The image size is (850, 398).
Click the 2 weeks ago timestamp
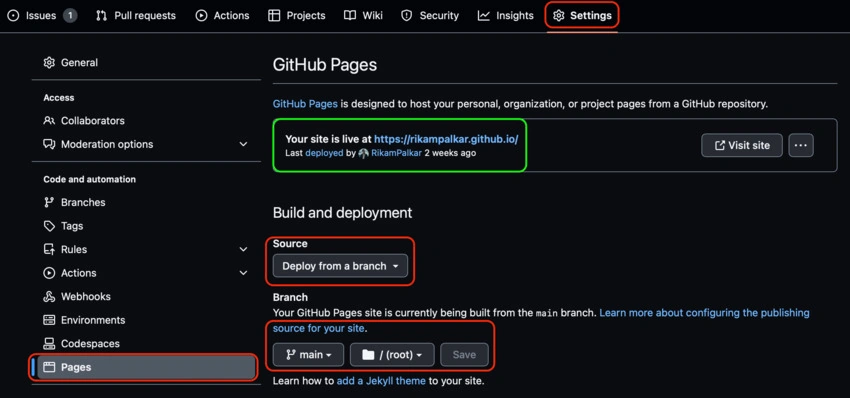450,153
